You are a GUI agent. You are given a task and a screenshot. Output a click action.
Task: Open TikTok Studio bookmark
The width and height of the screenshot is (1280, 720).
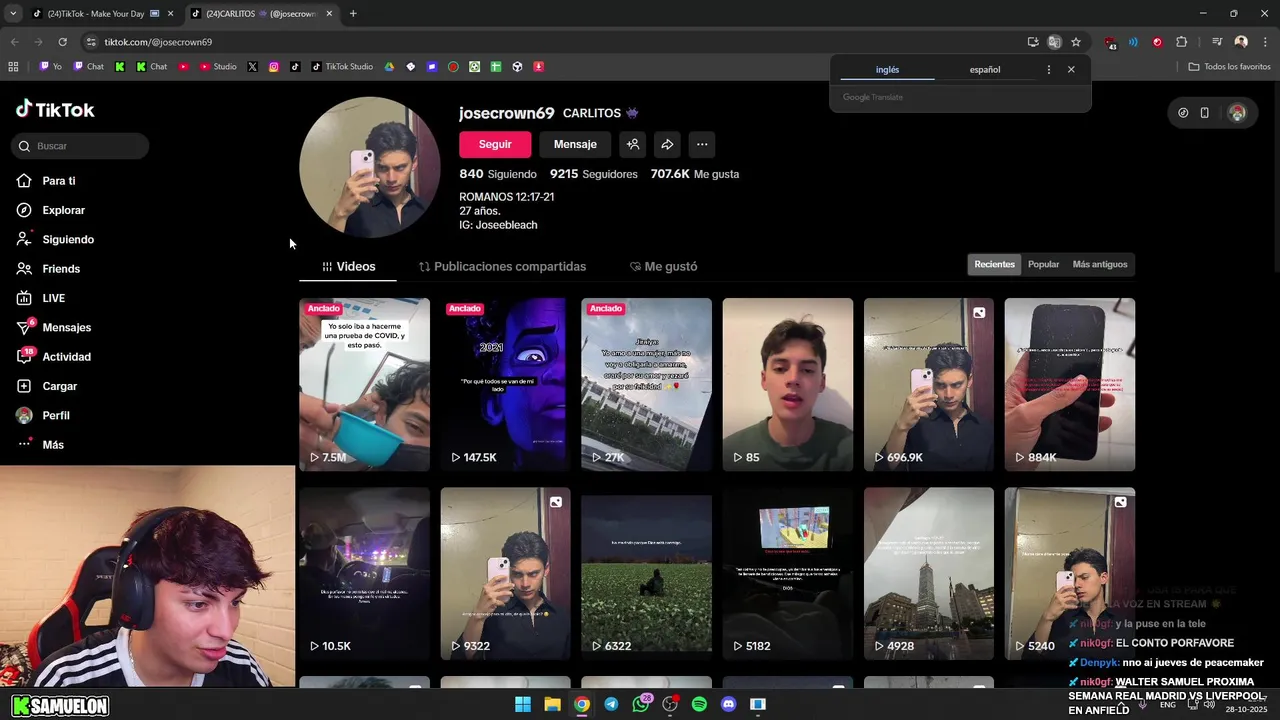click(x=342, y=67)
